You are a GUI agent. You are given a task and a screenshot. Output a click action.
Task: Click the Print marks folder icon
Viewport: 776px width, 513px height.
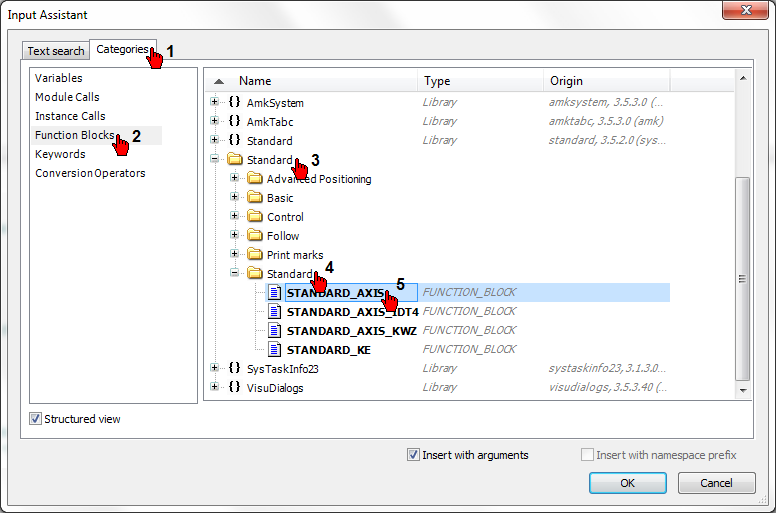point(255,254)
